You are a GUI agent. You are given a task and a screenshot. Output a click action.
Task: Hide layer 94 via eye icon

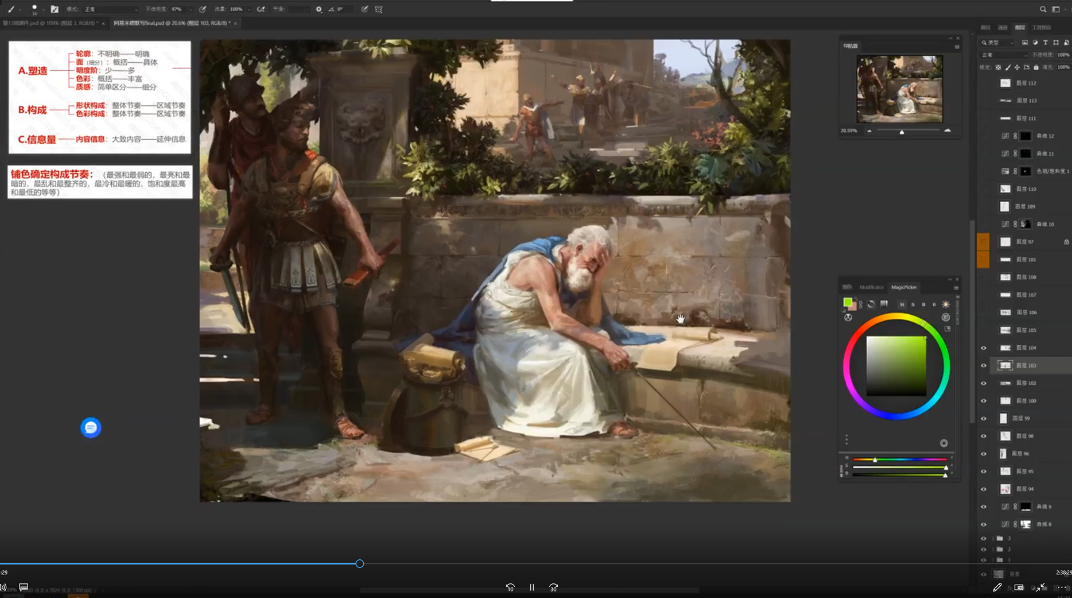click(x=984, y=489)
